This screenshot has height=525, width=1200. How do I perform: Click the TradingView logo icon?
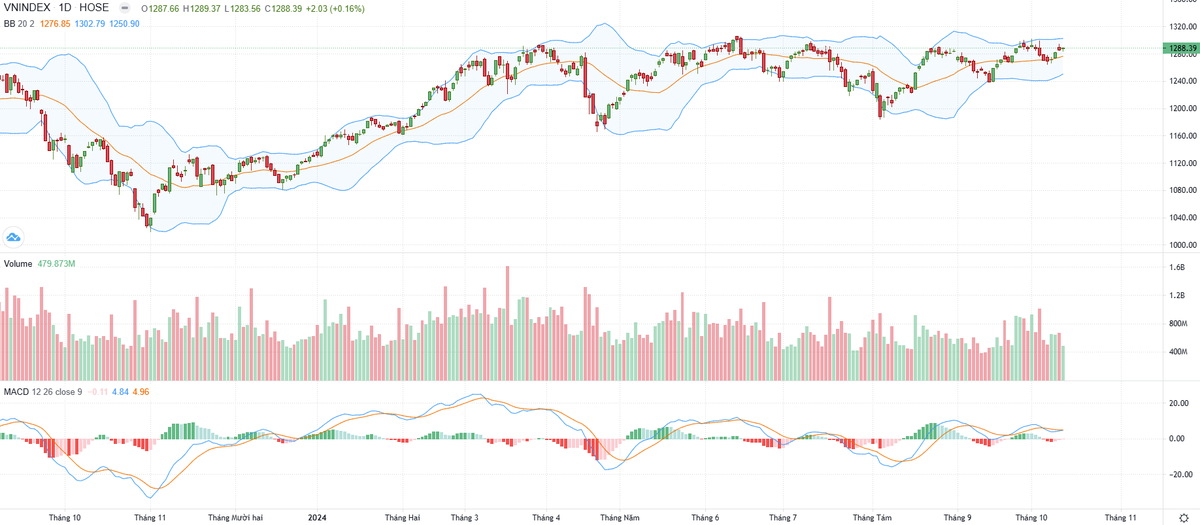[x=13, y=237]
